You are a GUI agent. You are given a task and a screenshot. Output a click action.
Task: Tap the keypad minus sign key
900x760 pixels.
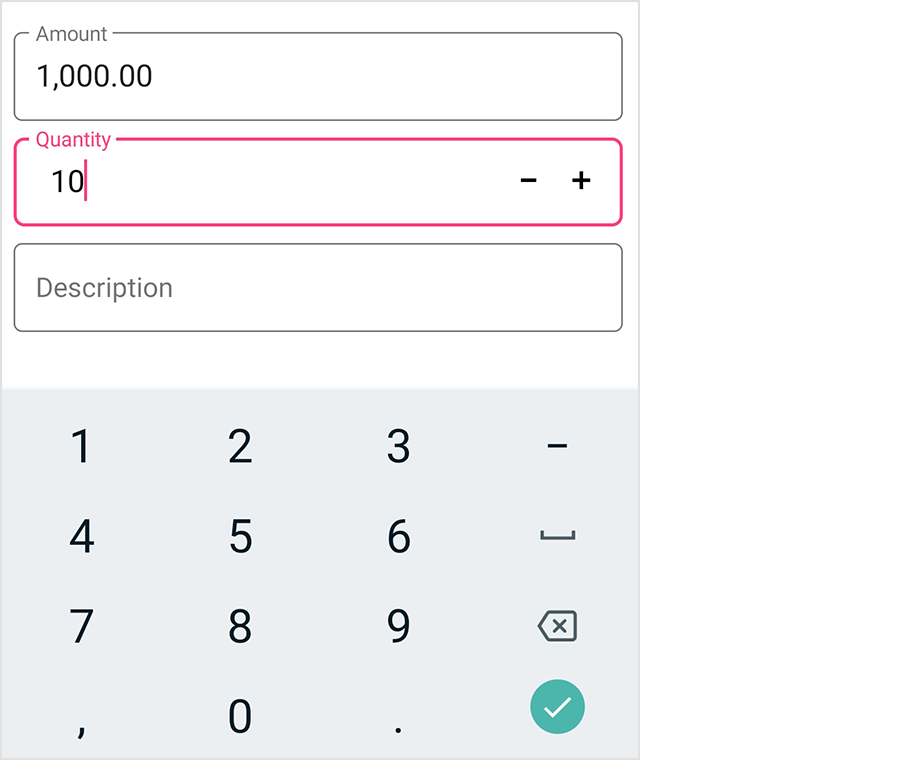tap(557, 447)
